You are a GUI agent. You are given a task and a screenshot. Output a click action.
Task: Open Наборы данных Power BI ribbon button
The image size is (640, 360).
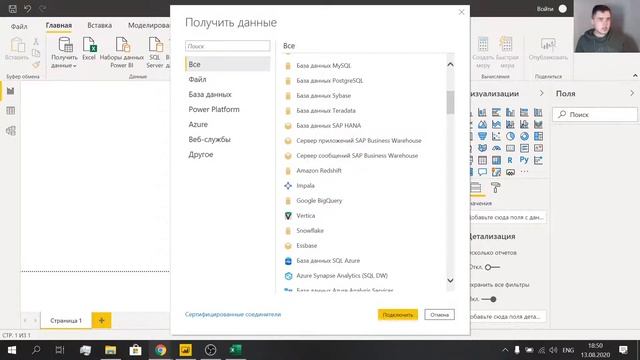122,52
